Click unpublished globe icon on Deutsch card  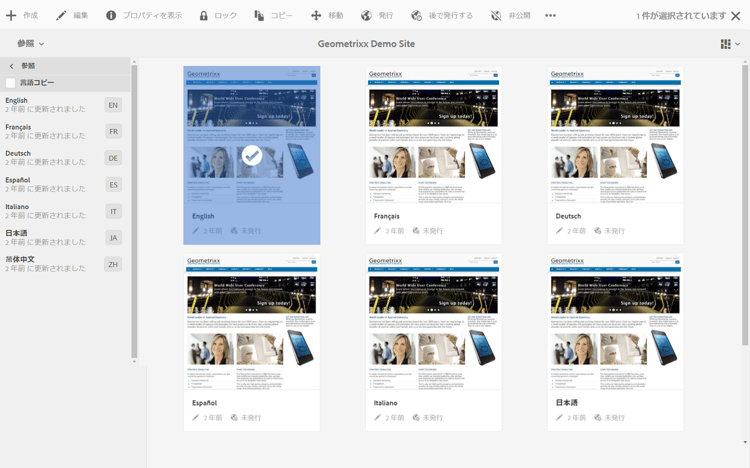click(x=598, y=231)
